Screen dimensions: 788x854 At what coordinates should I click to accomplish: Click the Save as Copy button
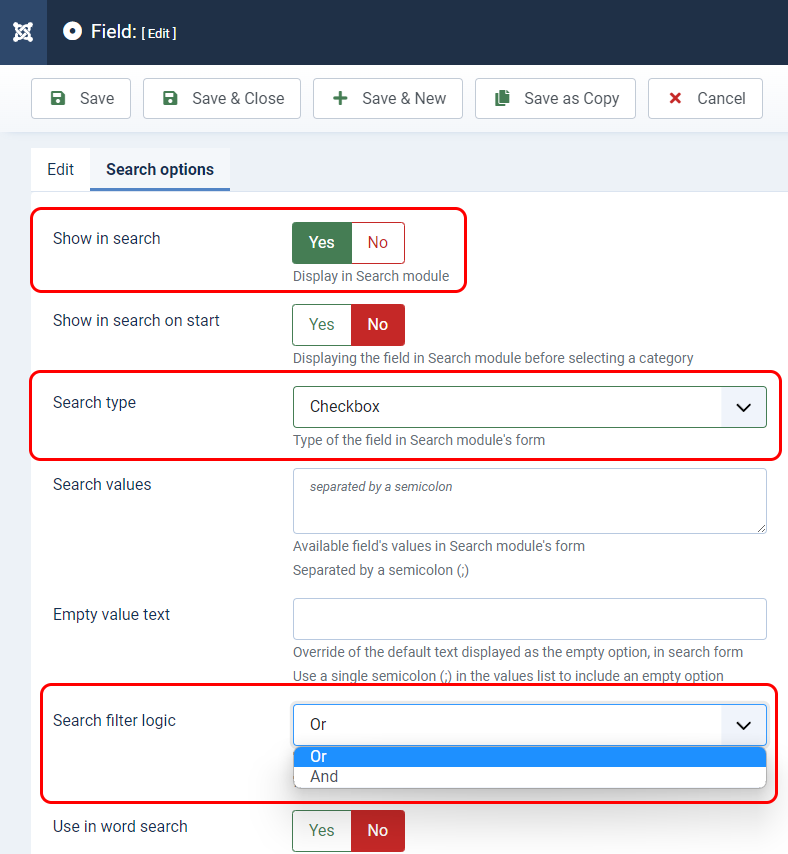click(555, 99)
